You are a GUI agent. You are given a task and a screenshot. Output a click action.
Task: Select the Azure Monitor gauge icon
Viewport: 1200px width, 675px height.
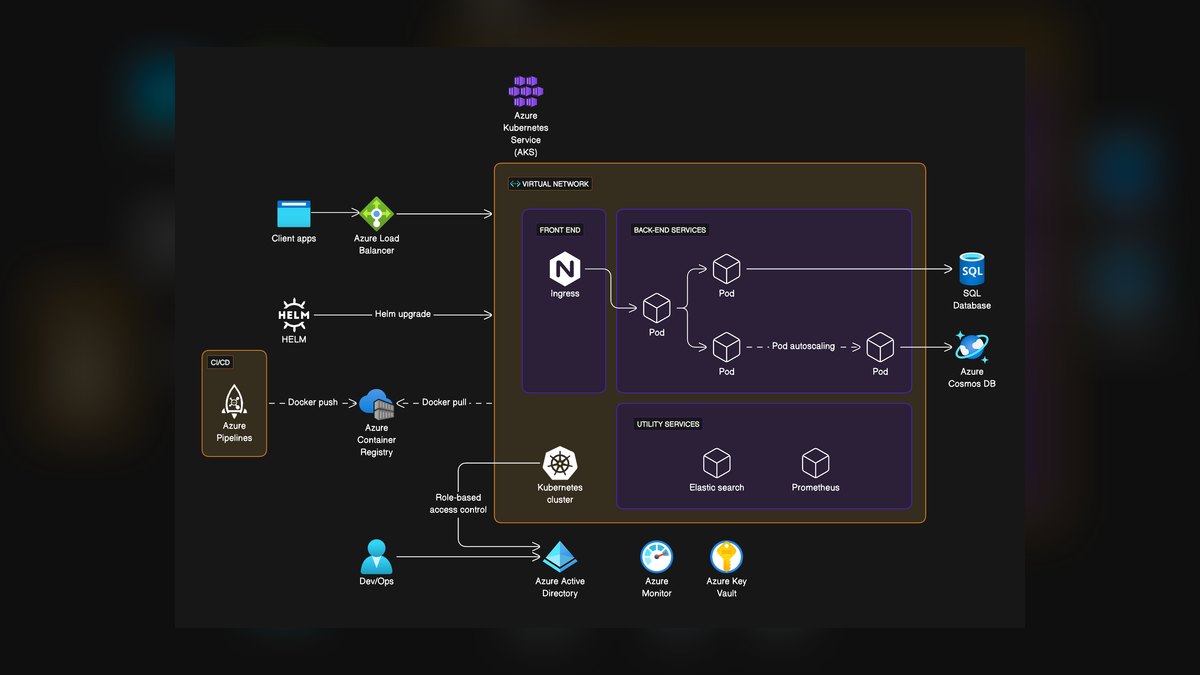point(657,556)
